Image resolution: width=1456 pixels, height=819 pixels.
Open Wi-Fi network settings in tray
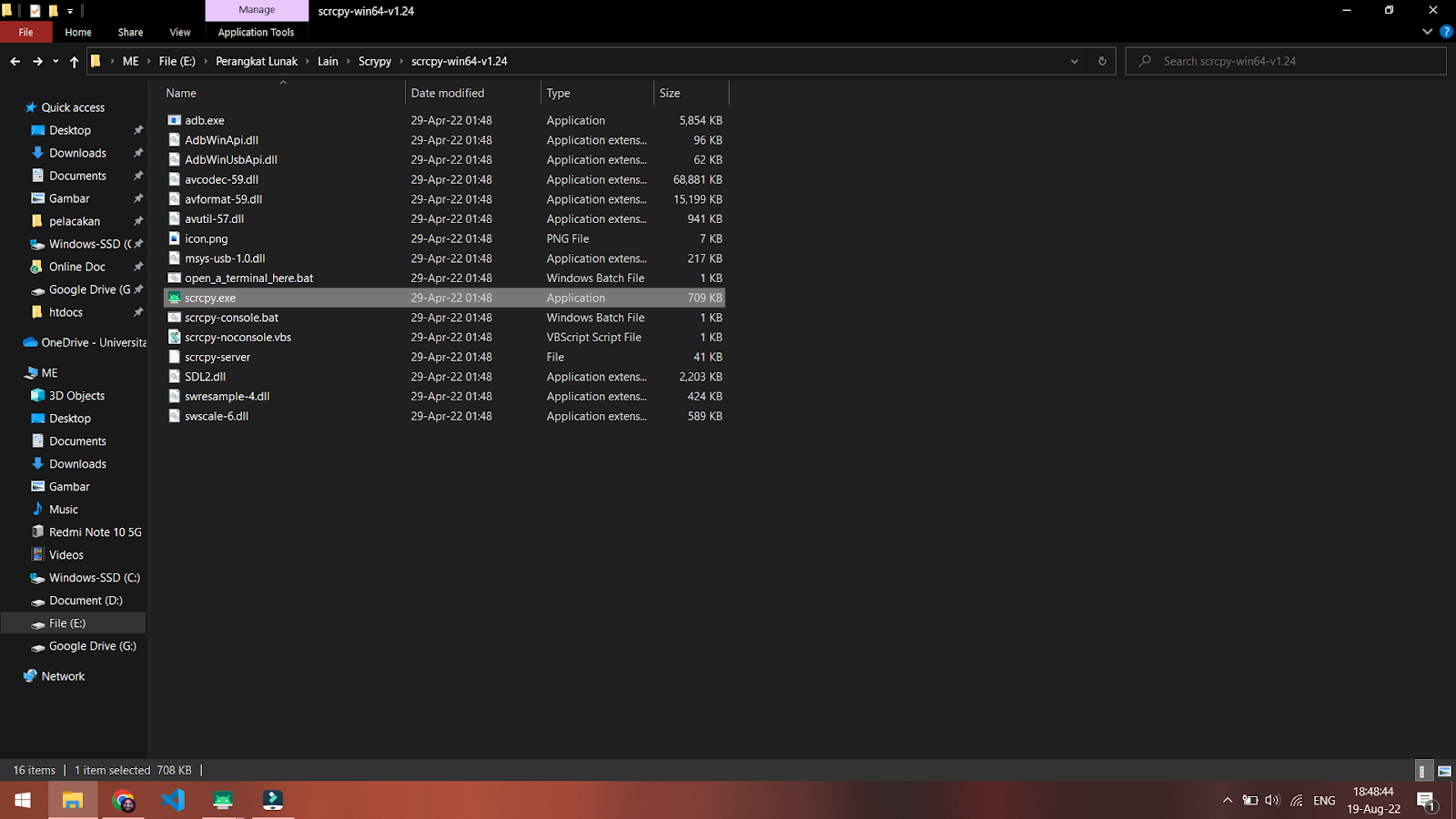[x=1296, y=801]
